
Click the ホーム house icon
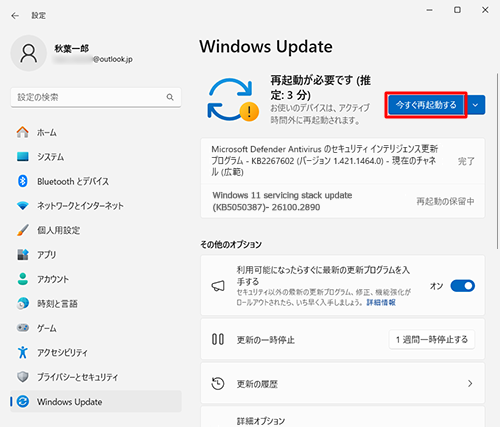tap(23, 132)
